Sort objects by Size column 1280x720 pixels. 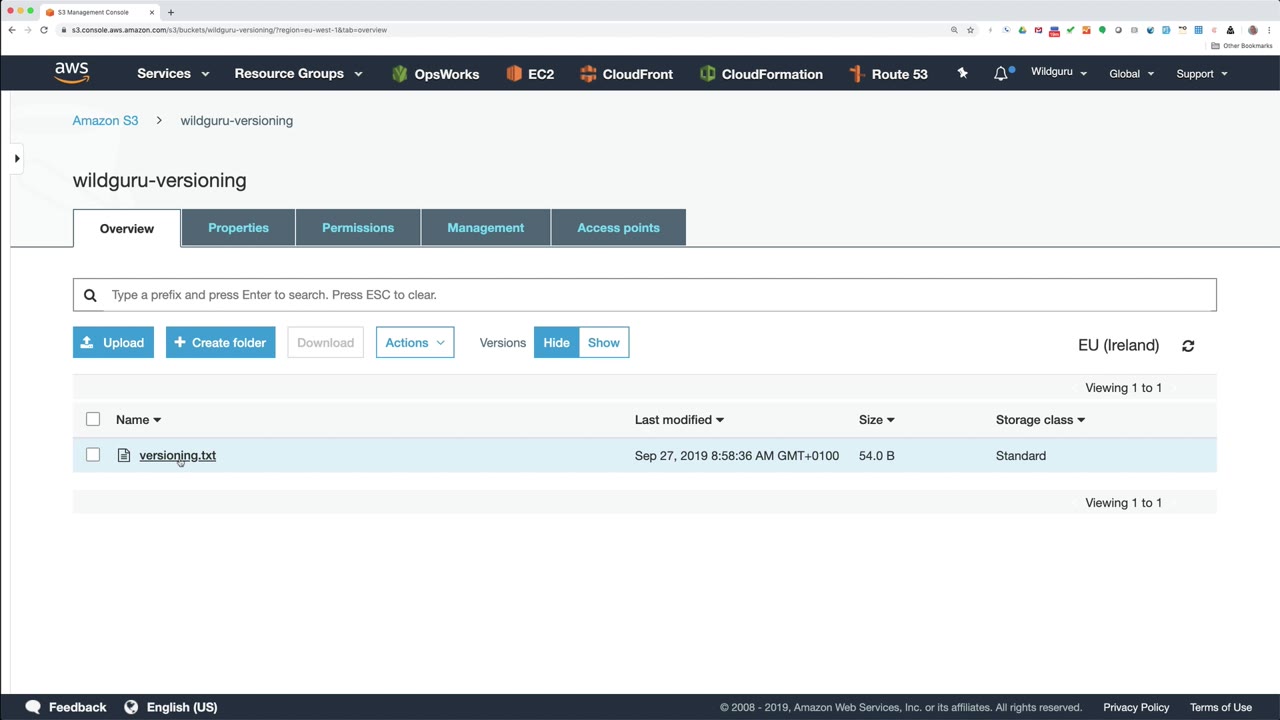pyautogui.click(x=876, y=420)
